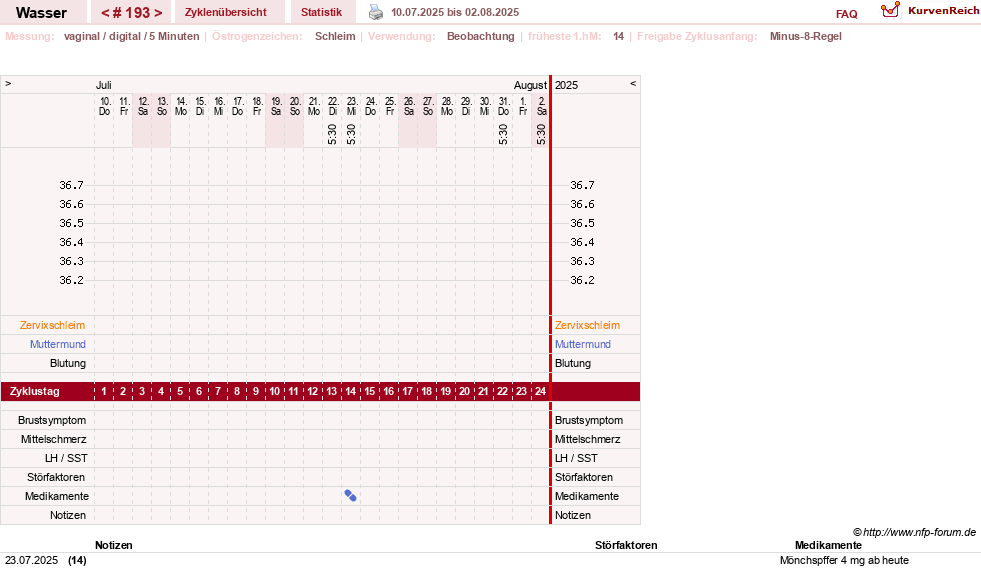
Task: Click date header 19. Sa
Action: [x=276, y=106]
